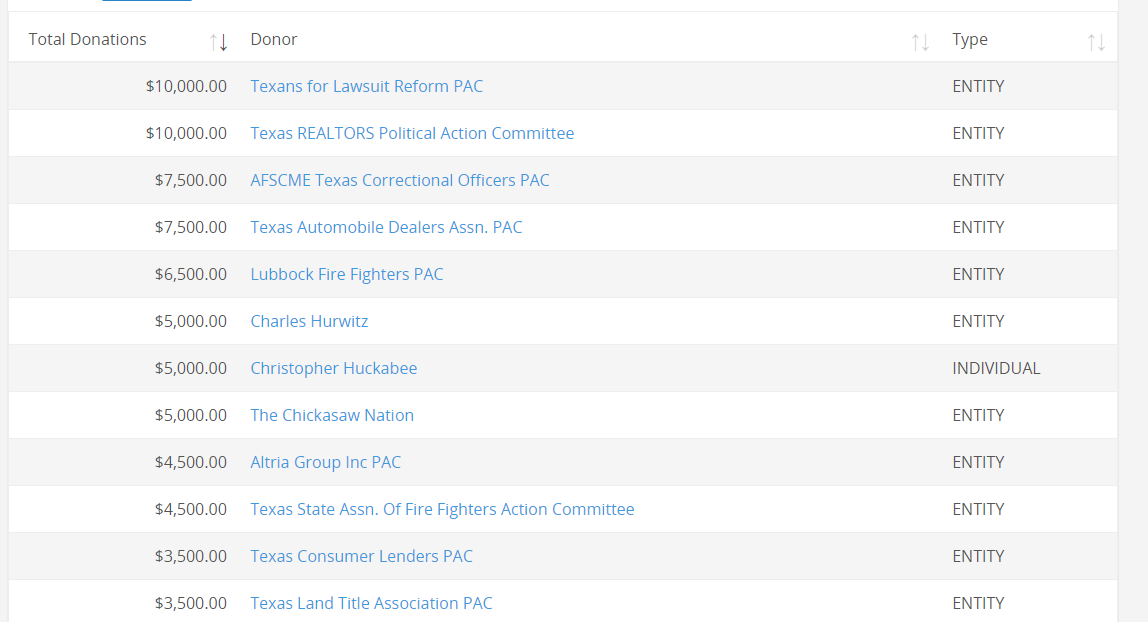The width and height of the screenshot is (1148, 622).
Task: Select $10,000.00 in Texas REALTORS row
Action: [186, 133]
